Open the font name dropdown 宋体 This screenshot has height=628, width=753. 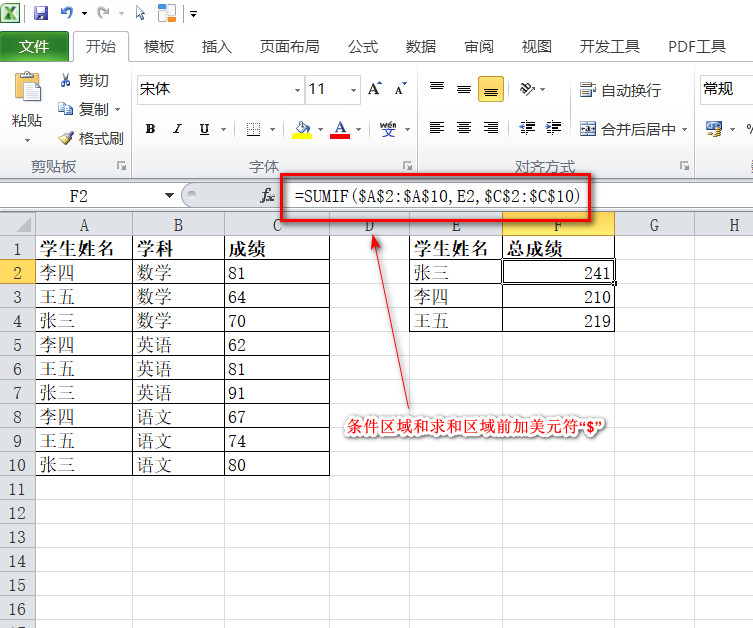(x=297, y=90)
